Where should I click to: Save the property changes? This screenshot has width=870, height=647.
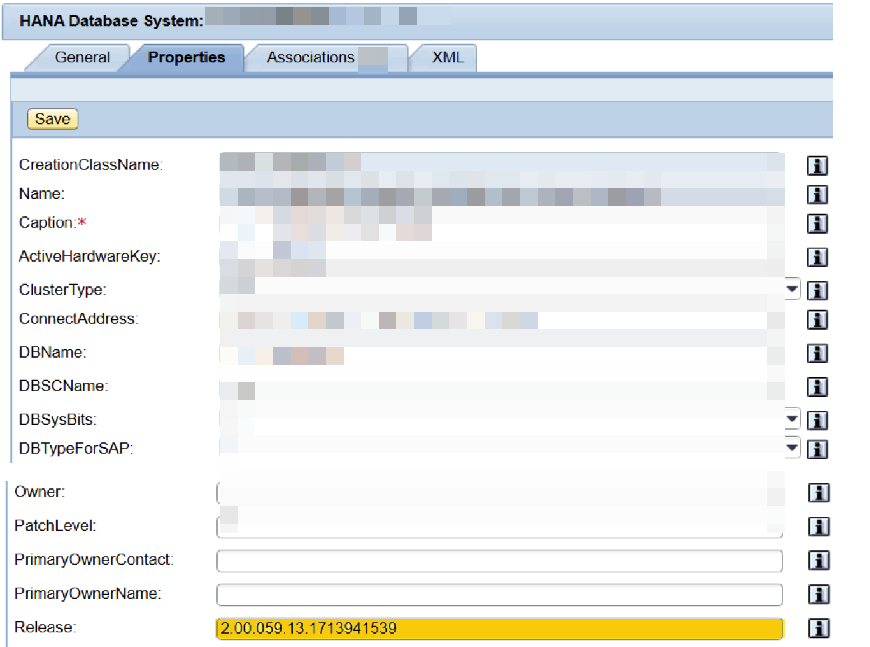pyautogui.click(x=53, y=119)
